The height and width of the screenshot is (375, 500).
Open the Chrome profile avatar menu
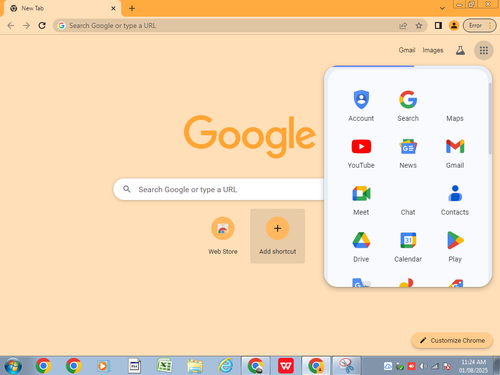coord(454,26)
